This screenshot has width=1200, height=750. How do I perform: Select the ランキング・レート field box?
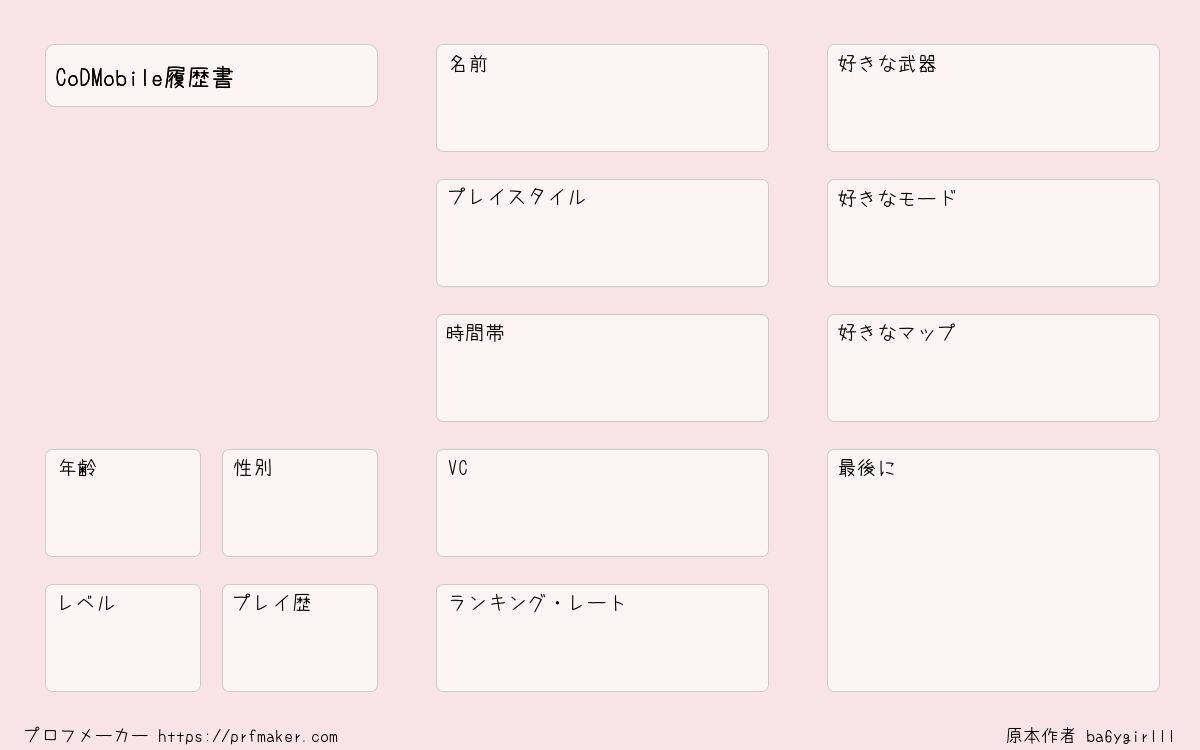pos(602,638)
